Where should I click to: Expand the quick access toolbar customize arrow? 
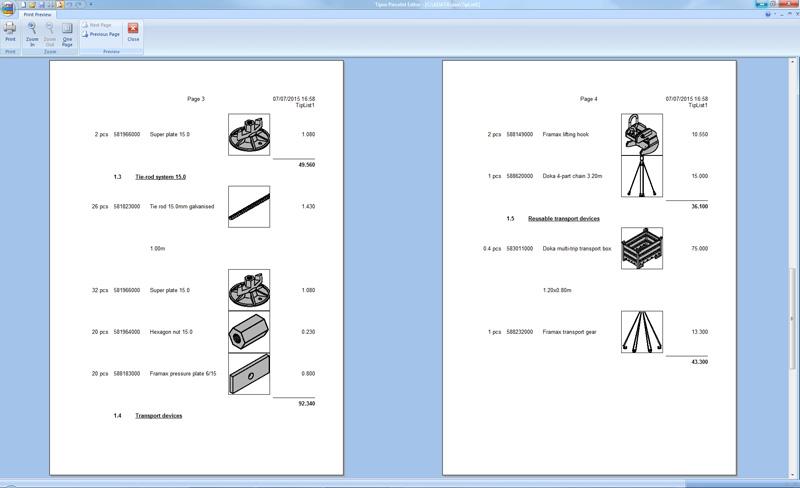[x=90, y=5]
